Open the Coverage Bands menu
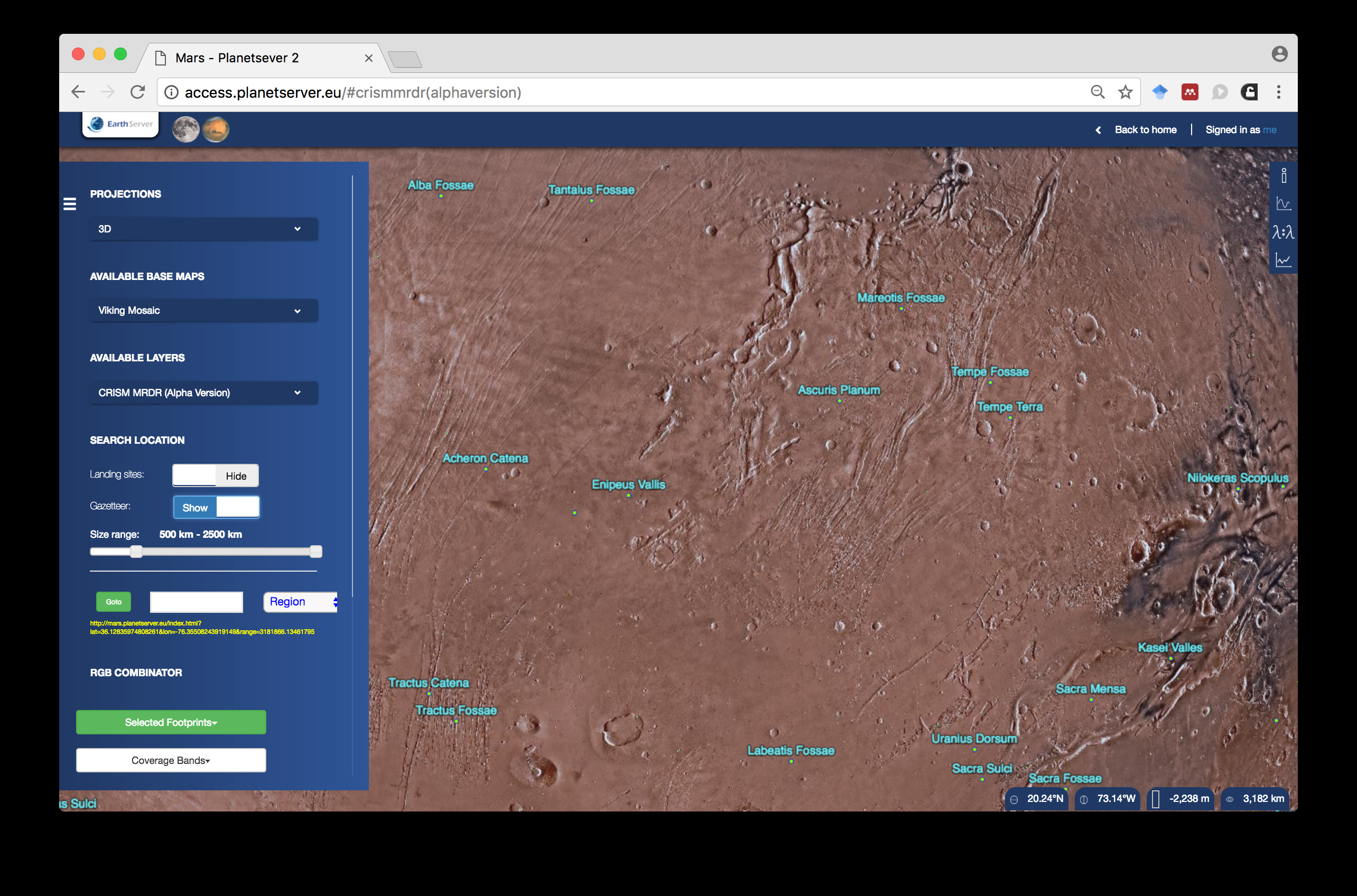1357x896 pixels. pos(171,760)
